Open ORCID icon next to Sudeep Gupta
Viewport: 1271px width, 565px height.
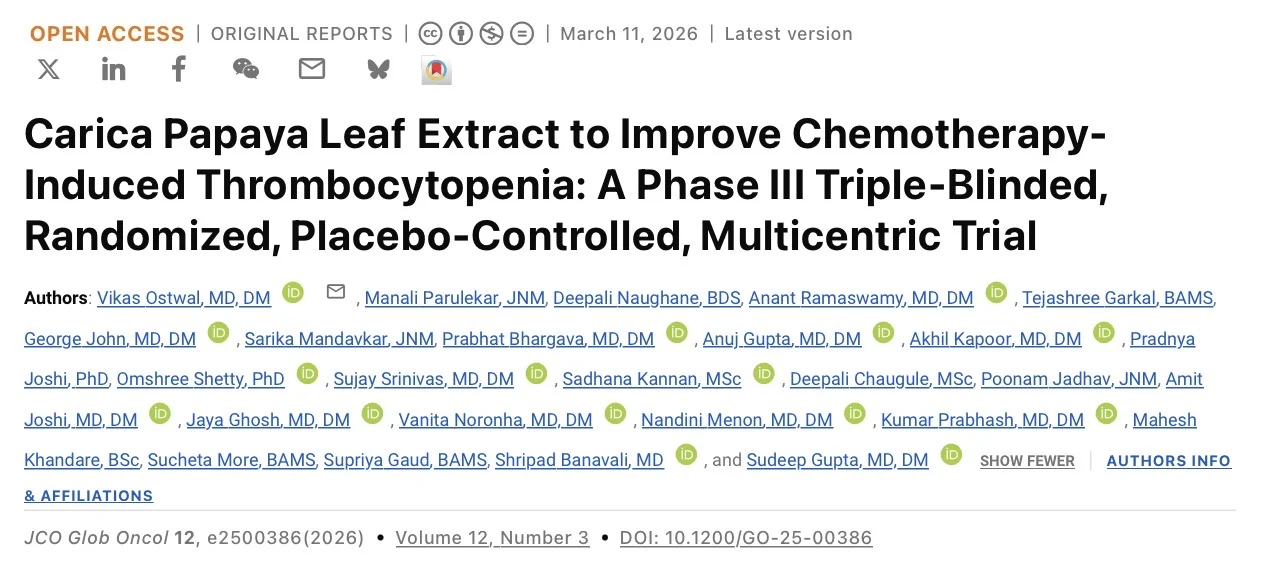951,455
